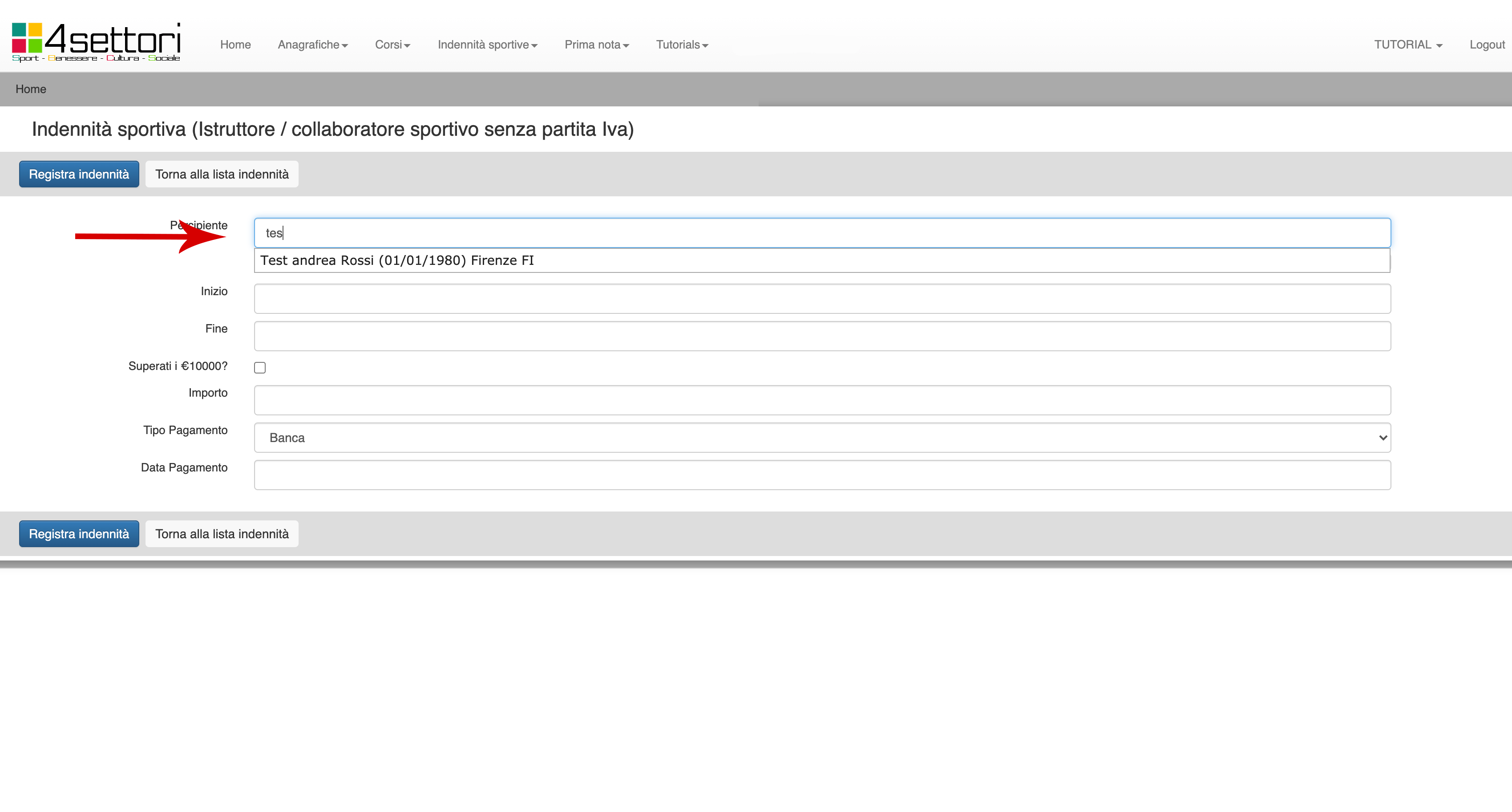Open the Tutorials dropdown

tap(681, 45)
